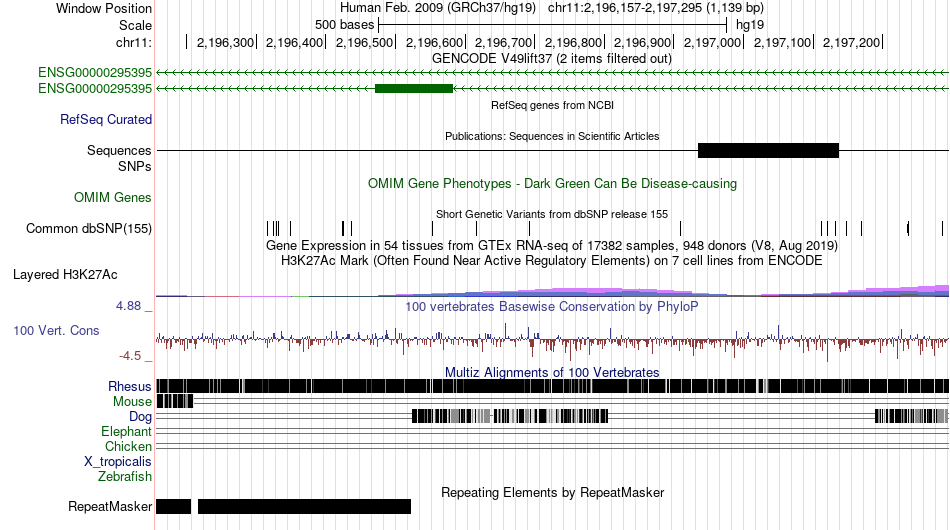Image resolution: width=950 pixels, height=530 pixels.
Task: Select the Mouse alignment row label
Action: pyautogui.click(x=132, y=402)
